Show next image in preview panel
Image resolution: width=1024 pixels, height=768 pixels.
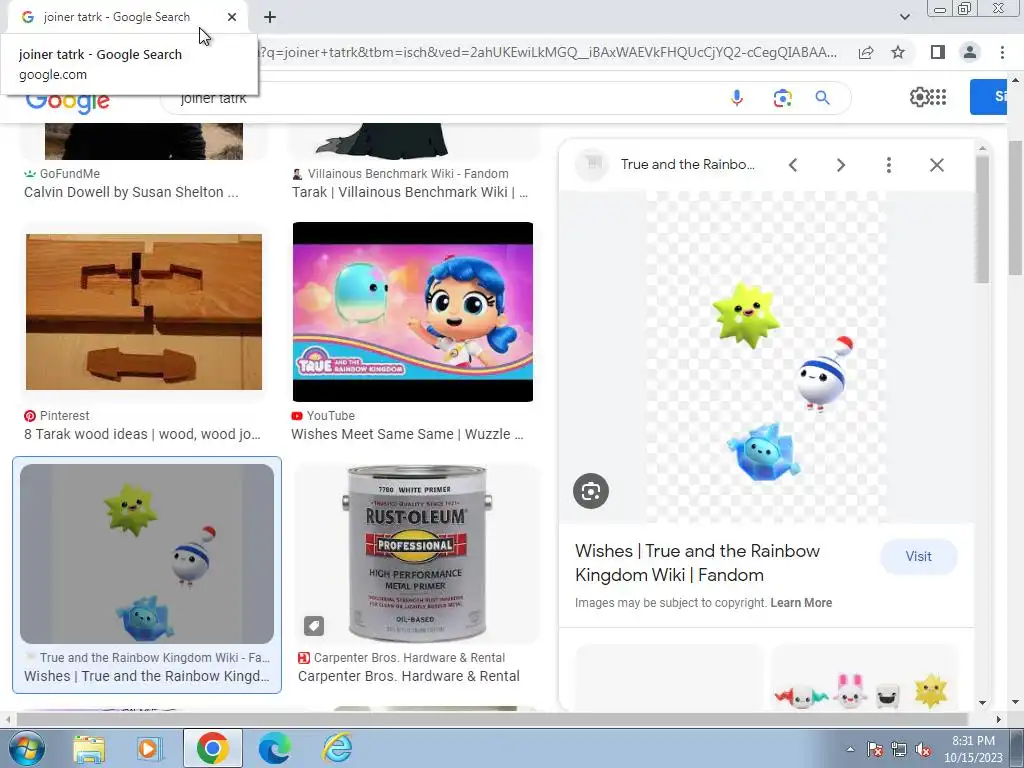click(x=840, y=165)
